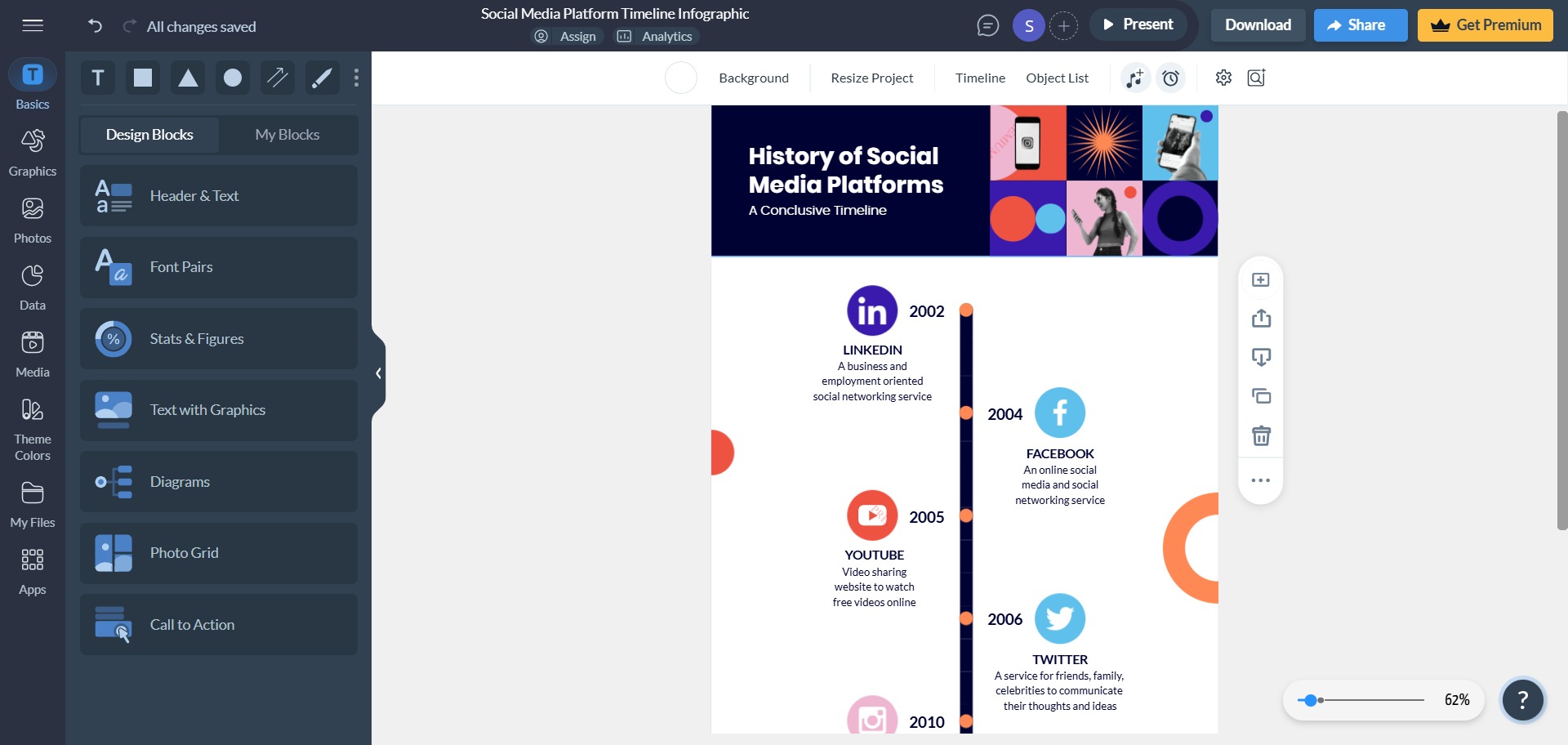Viewport: 1568px width, 745px height.
Task: Expand Header & Text blocks
Action: click(x=219, y=196)
